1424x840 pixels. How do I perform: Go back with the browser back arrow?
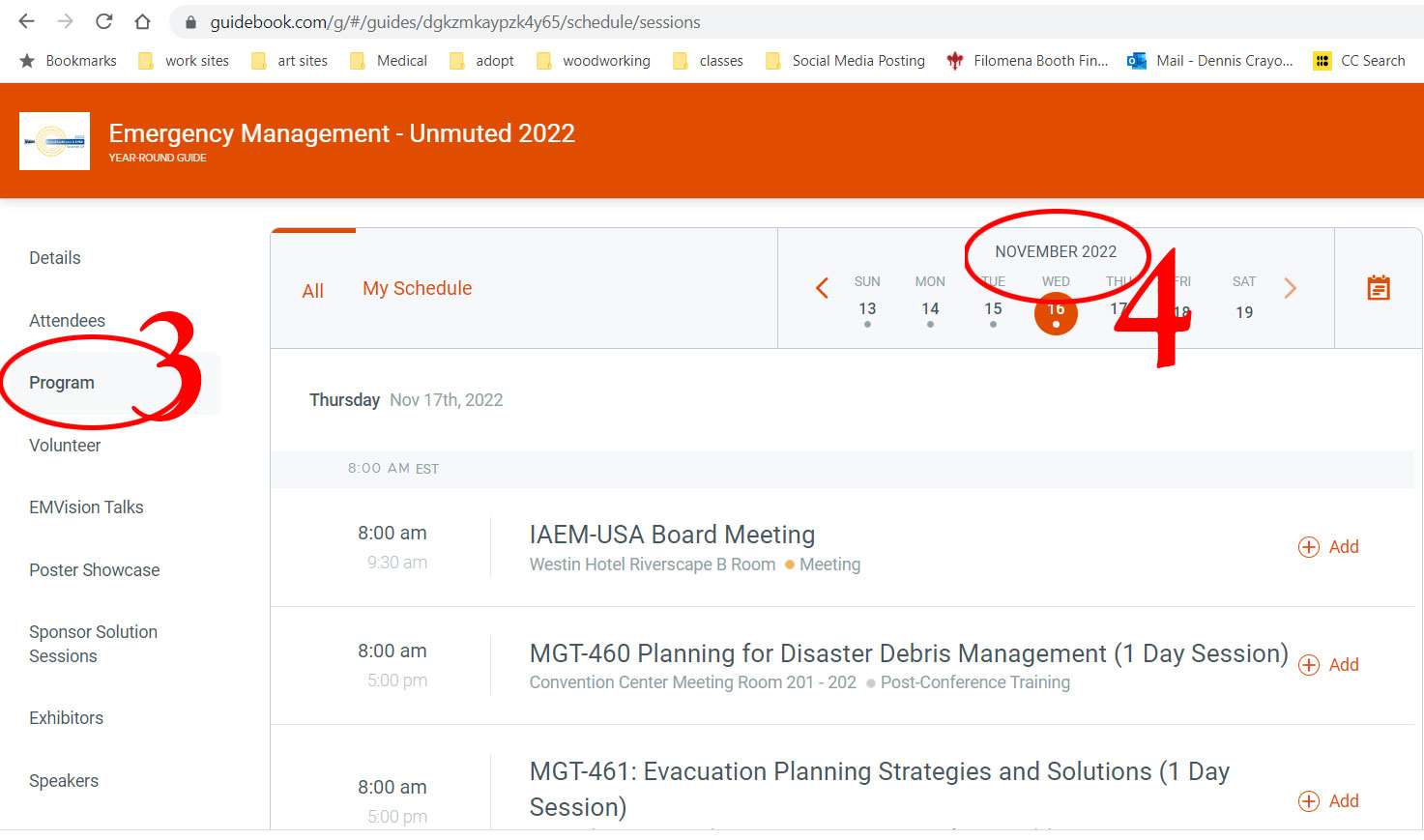point(27,21)
